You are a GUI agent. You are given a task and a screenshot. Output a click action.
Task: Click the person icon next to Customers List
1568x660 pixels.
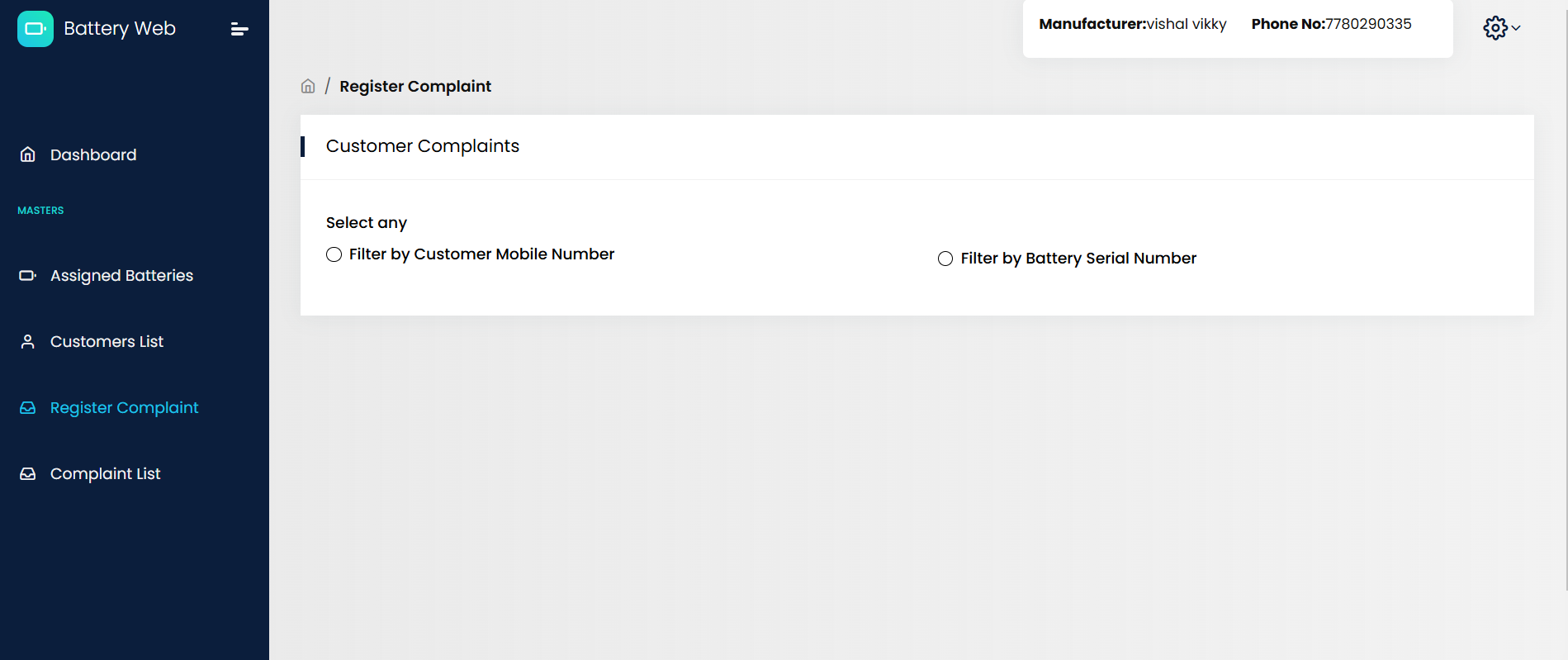(28, 341)
